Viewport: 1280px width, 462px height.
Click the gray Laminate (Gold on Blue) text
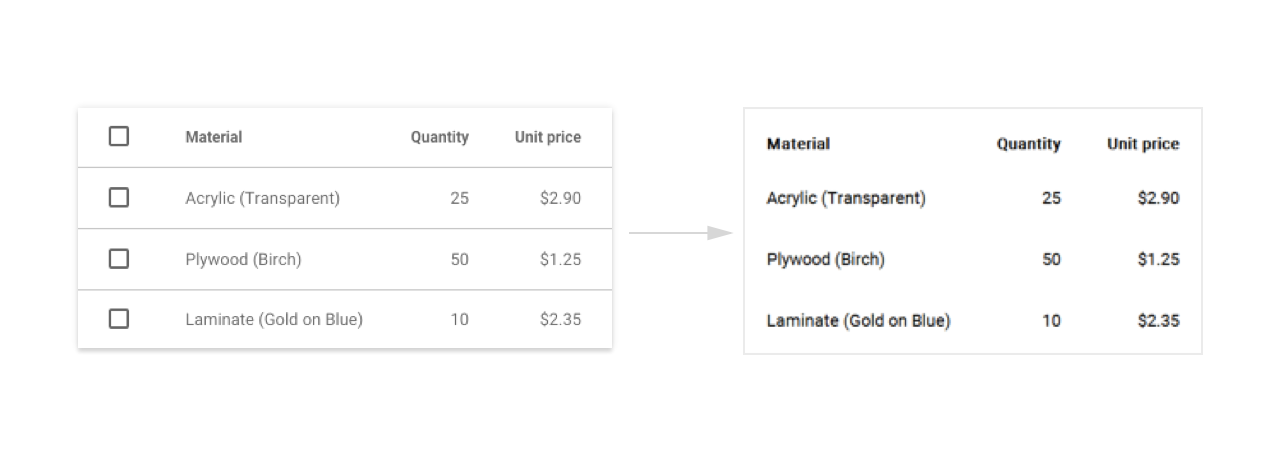(274, 320)
